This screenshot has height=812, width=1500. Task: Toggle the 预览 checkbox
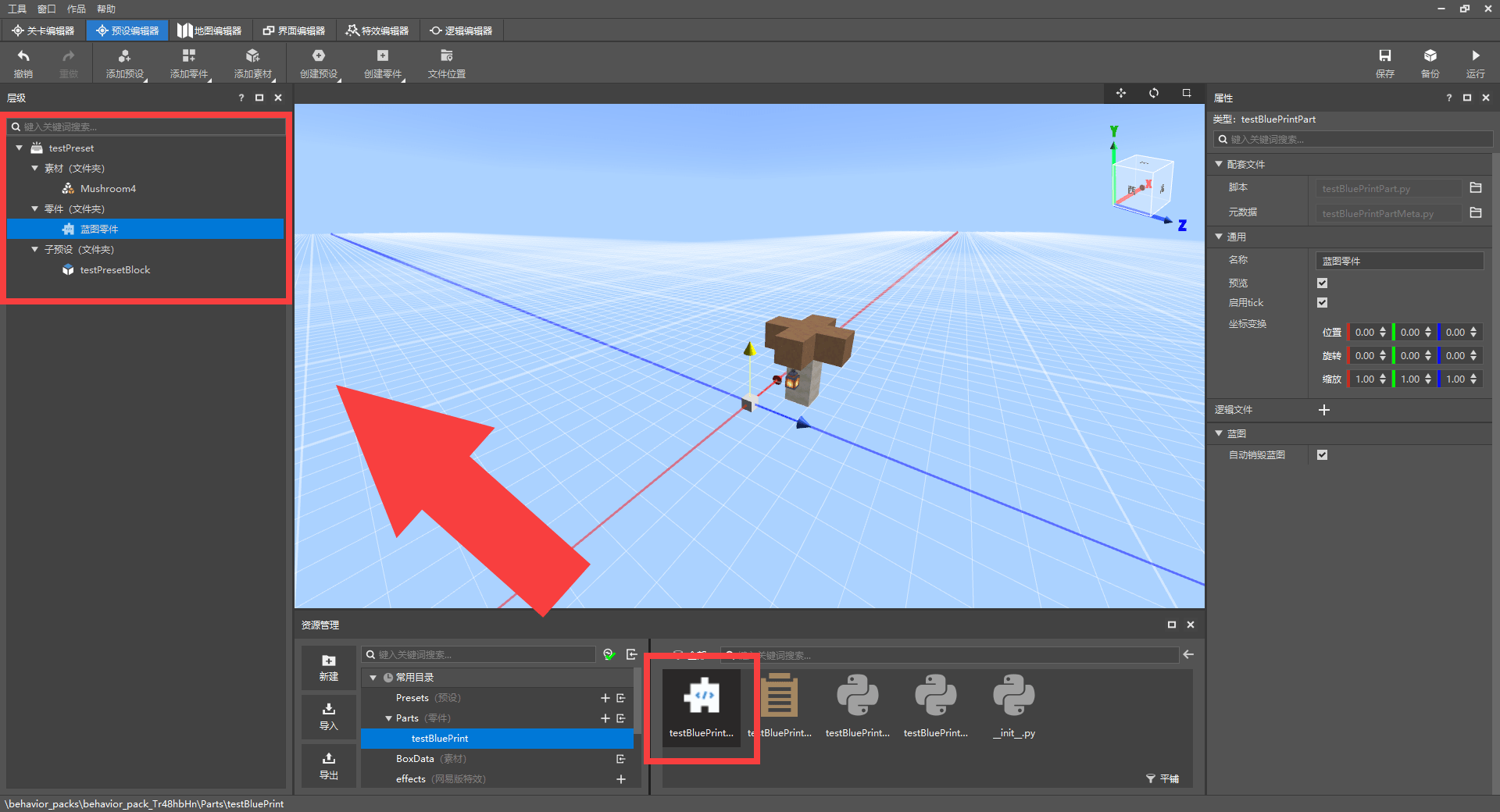point(1322,283)
